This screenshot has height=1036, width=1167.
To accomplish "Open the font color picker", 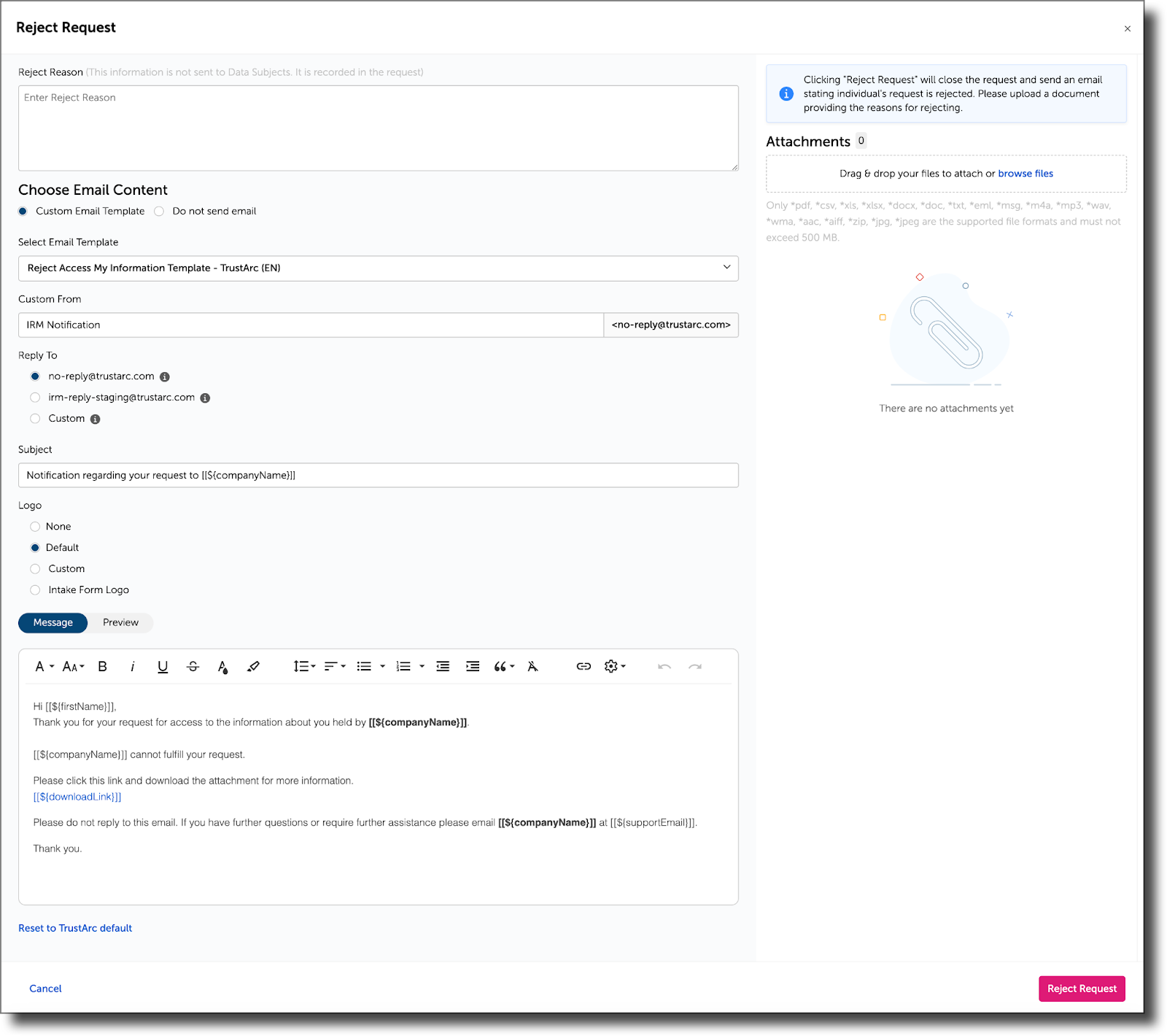I will coord(223,666).
